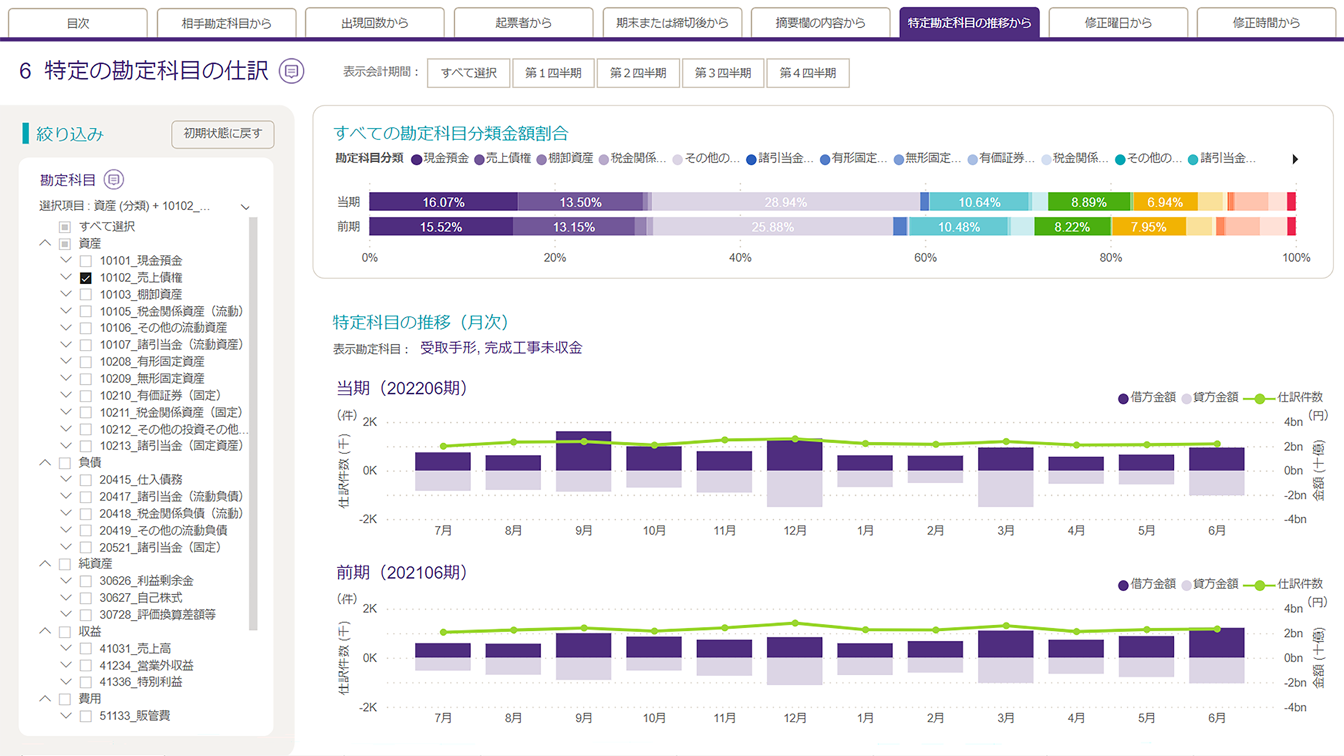Tick the 51133_販管費 checkbox
The width and height of the screenshot is (1344, 756).
tap(86, 716)
